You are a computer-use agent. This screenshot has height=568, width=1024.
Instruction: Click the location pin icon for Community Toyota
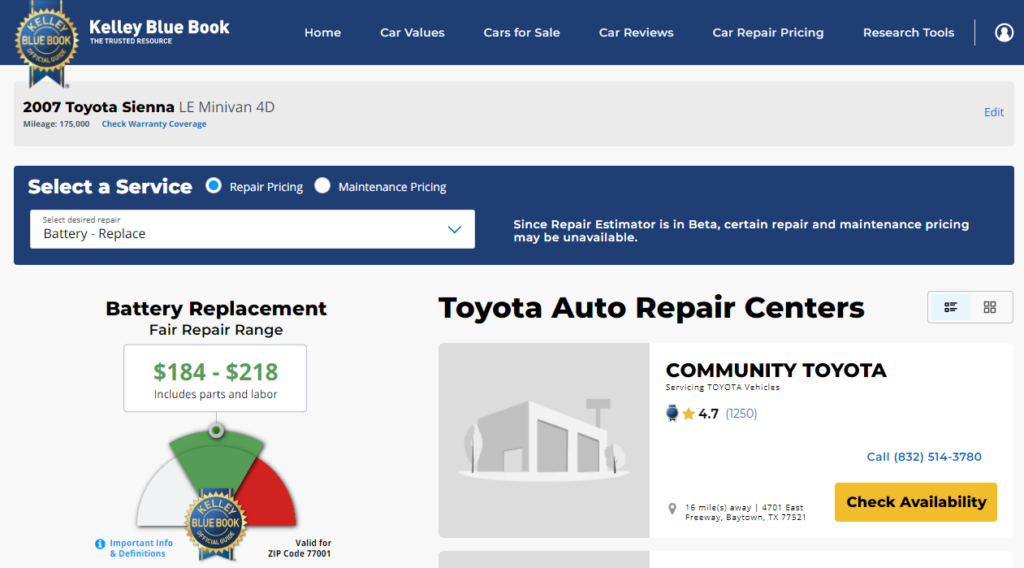pyautogui.click(x=672, y=509)
